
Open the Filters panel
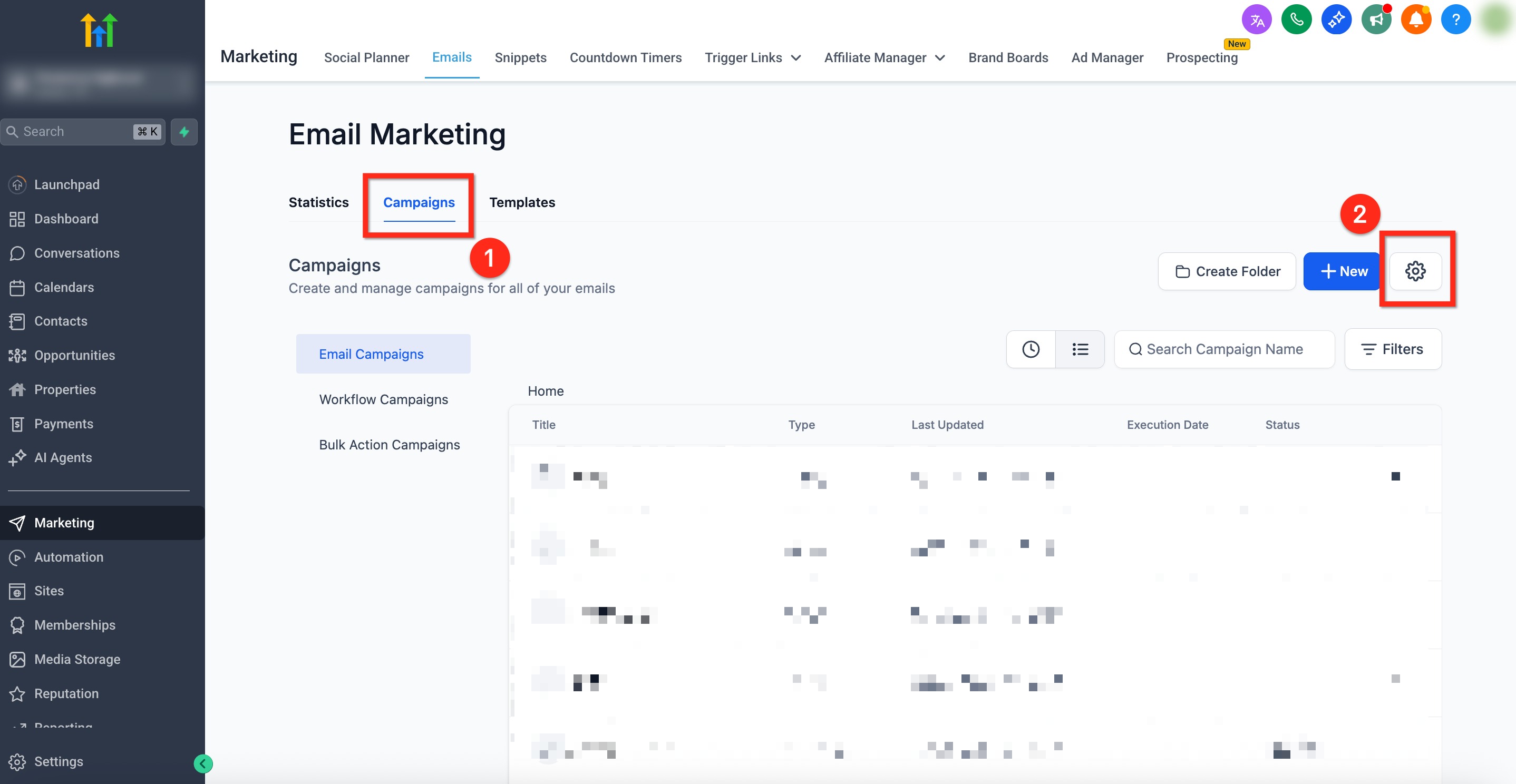pyautogui.click(x=1393, y=349)
